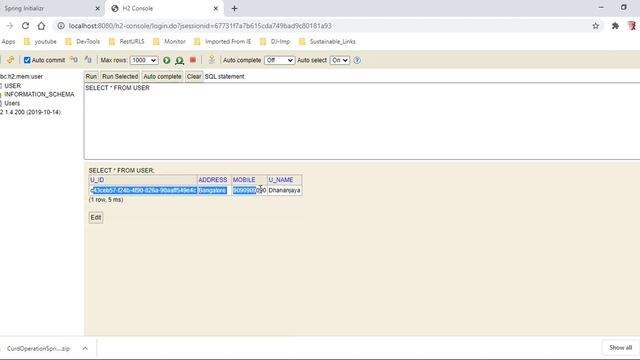
Task: Click the command history icon
Action: tap(211, 60)
